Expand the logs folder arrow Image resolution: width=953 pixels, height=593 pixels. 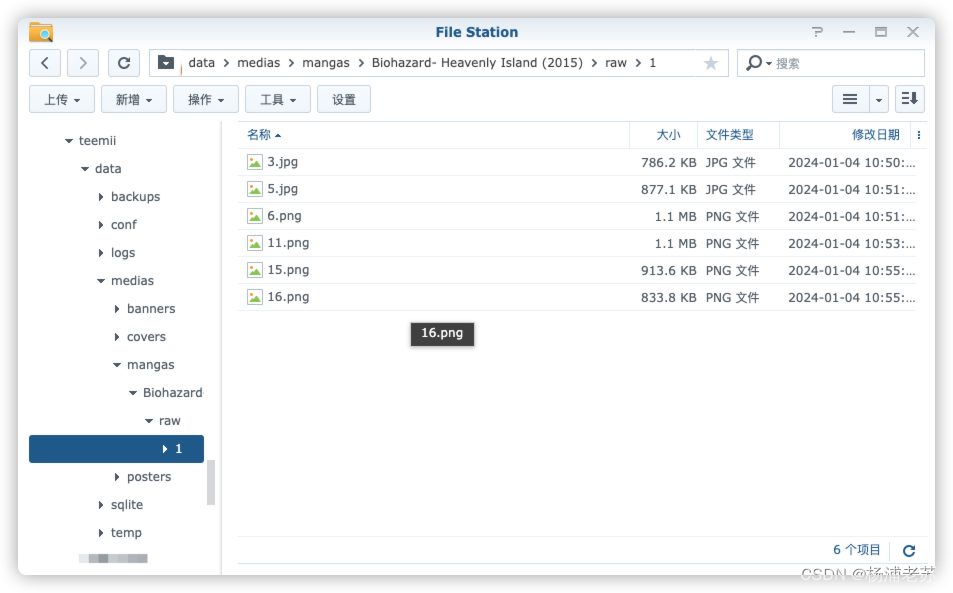tap(101, 253)
